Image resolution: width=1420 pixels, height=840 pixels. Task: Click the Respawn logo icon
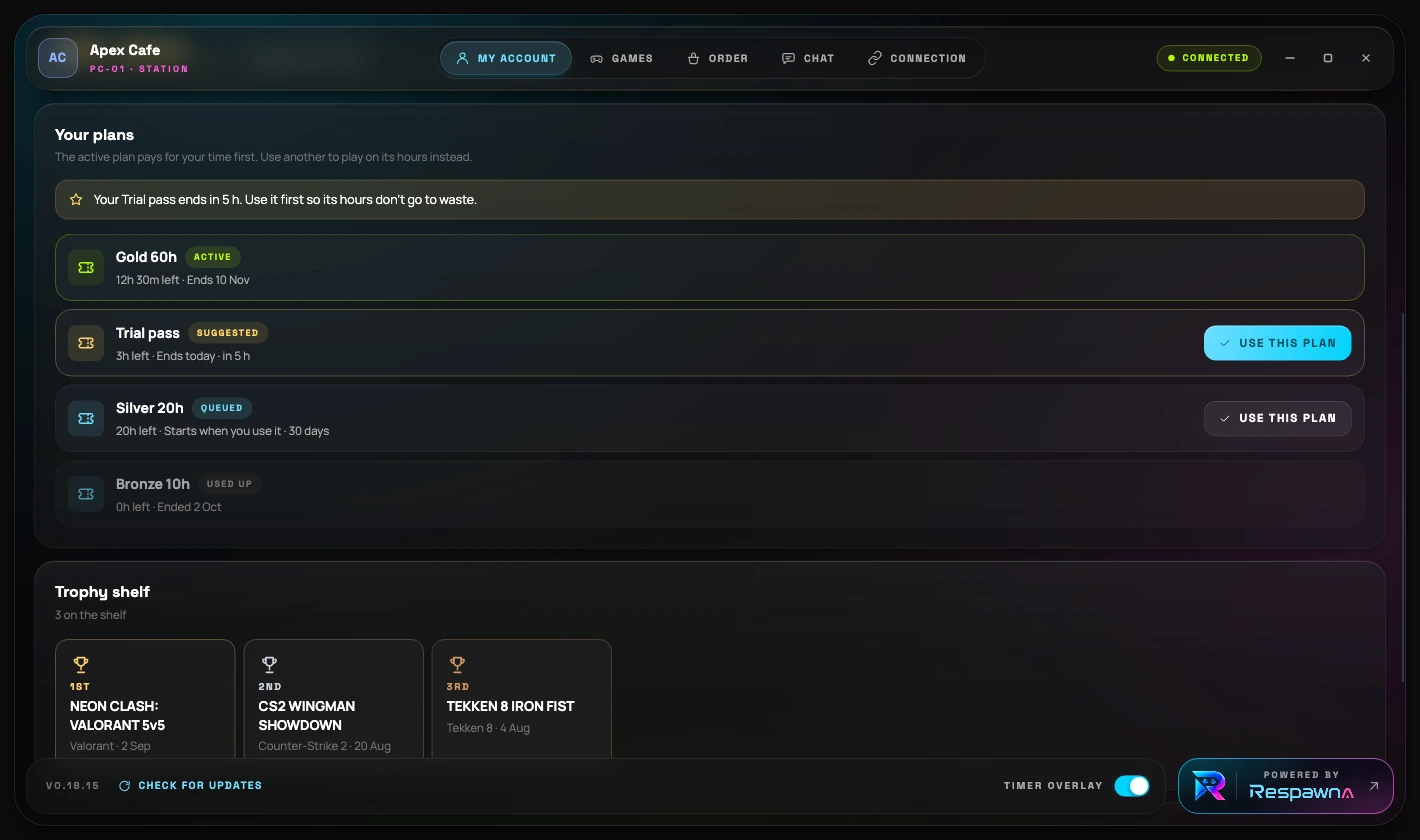pyautogui.click(x=1209, y=786)
